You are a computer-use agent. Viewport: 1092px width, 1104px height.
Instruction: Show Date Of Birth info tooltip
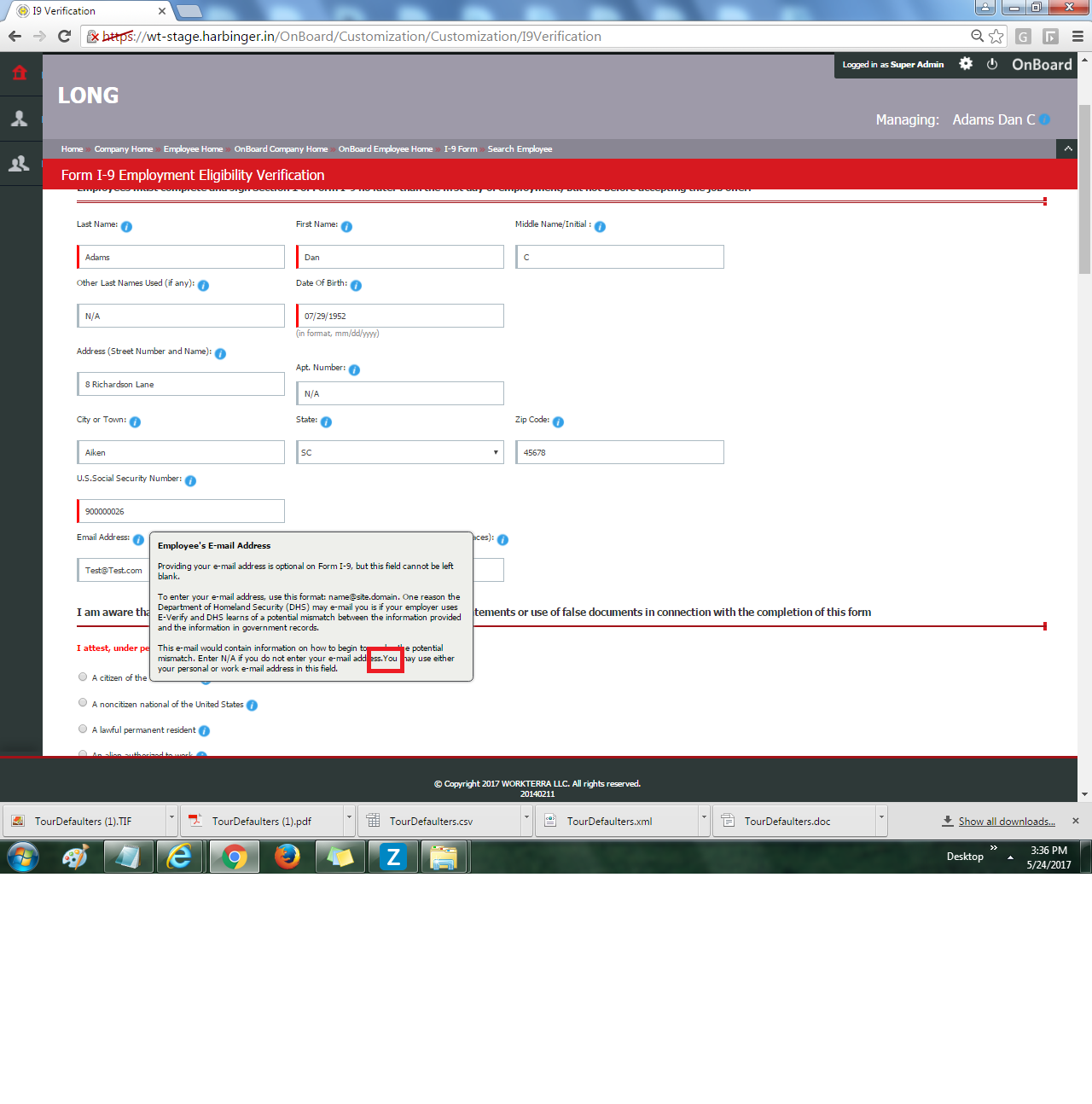[x=356, y=286]
